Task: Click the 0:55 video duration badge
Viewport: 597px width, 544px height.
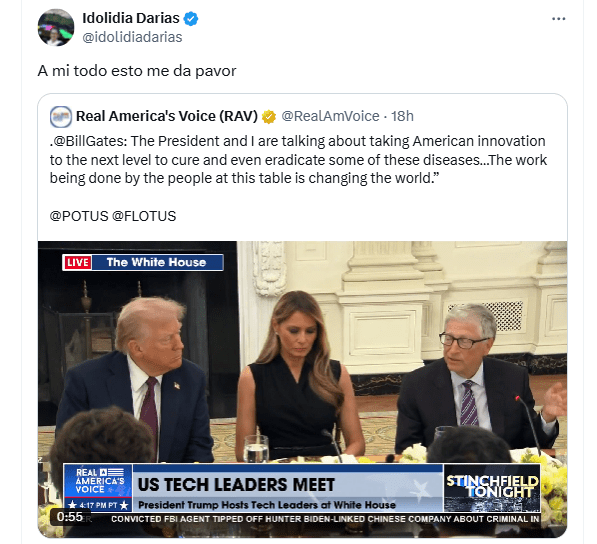Action: coord(69,517)
